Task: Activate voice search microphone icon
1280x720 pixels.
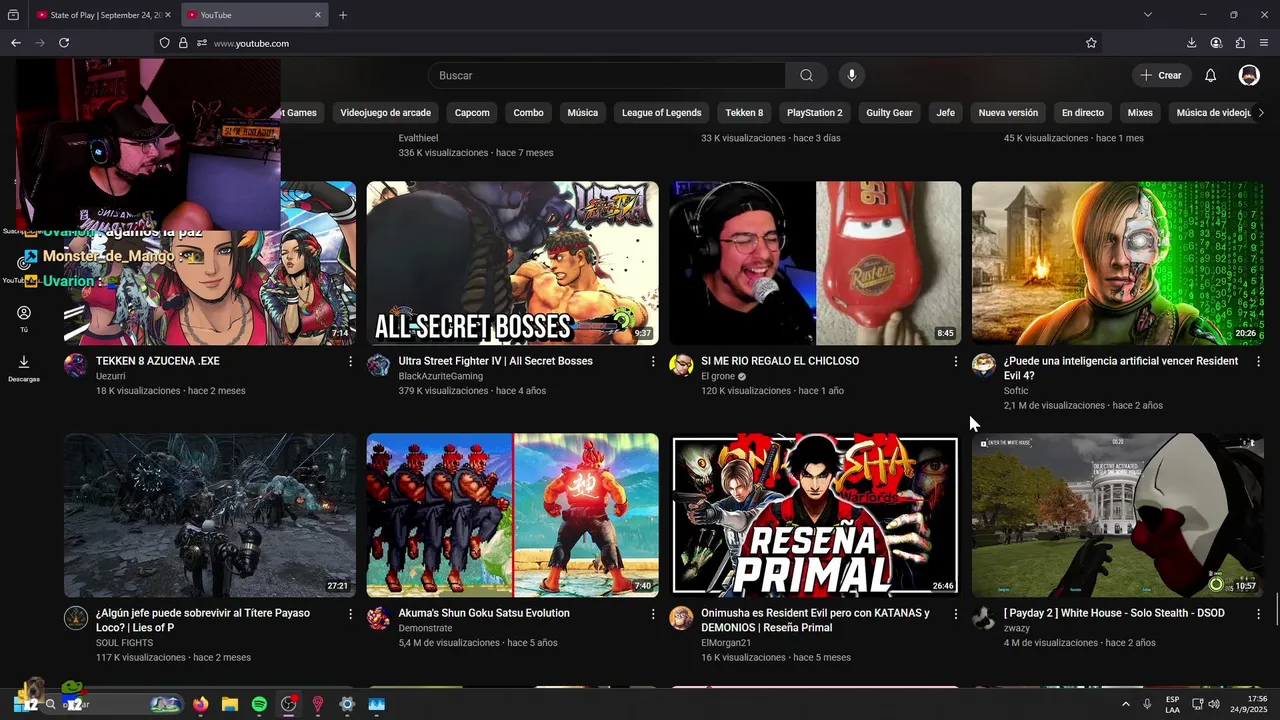Action: pyautogui.click(x=852, y=75)
